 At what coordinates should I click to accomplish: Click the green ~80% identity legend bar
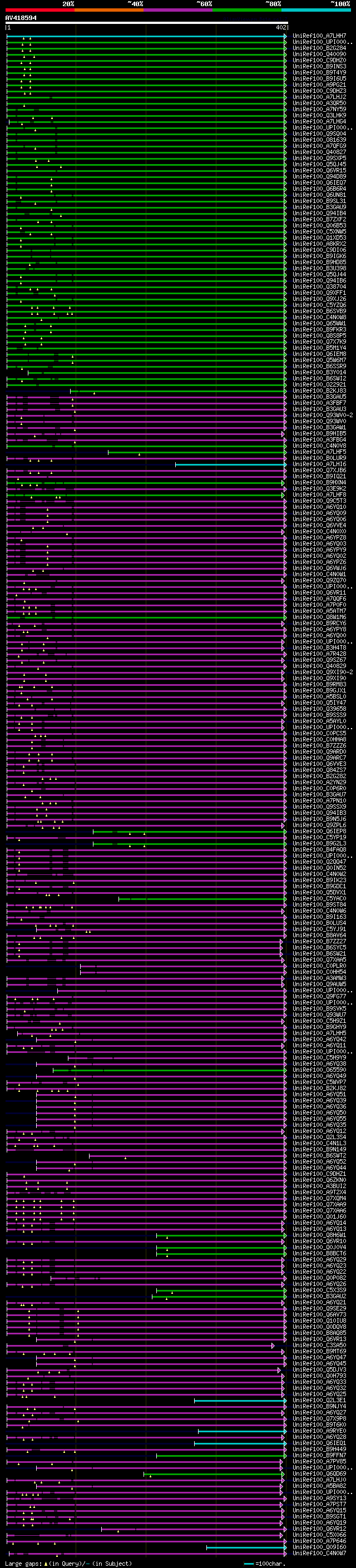[x=247, y=10]
